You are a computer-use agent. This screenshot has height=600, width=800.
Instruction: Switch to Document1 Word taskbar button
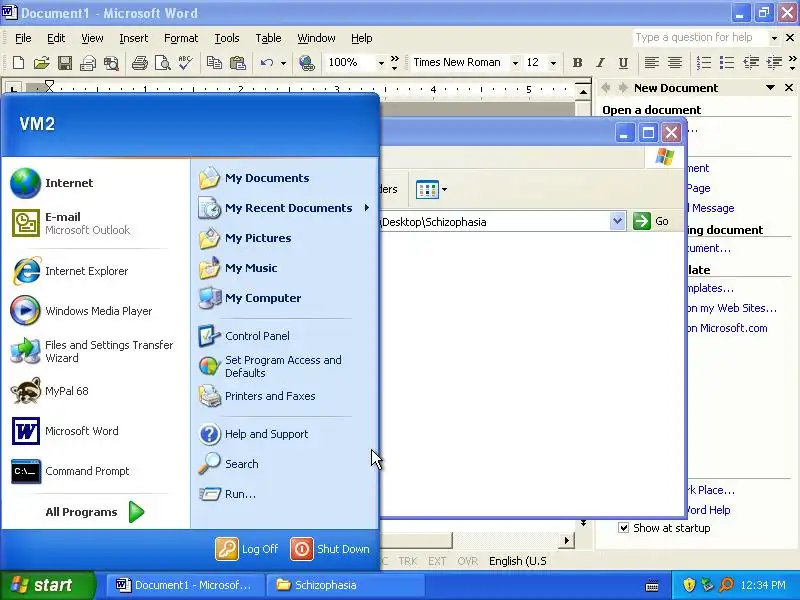pos(185,585)
